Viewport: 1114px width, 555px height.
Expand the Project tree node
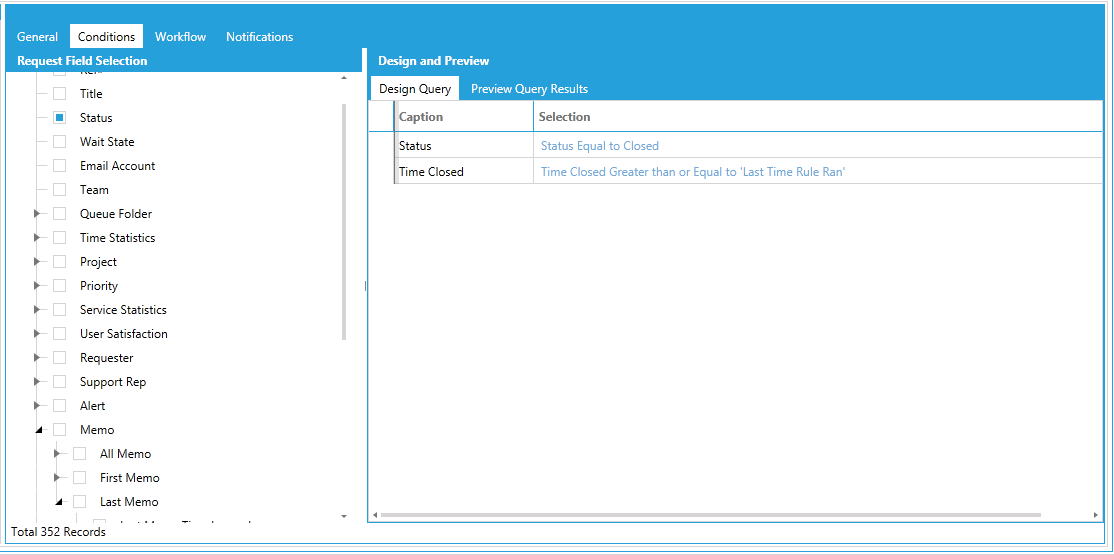point(37,262)
